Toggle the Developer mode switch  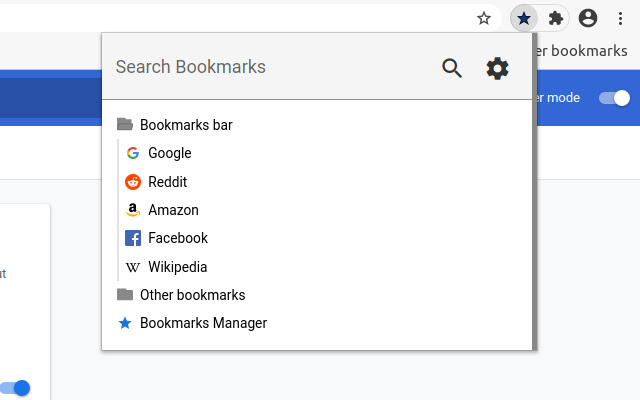click(x=615, y=98)
